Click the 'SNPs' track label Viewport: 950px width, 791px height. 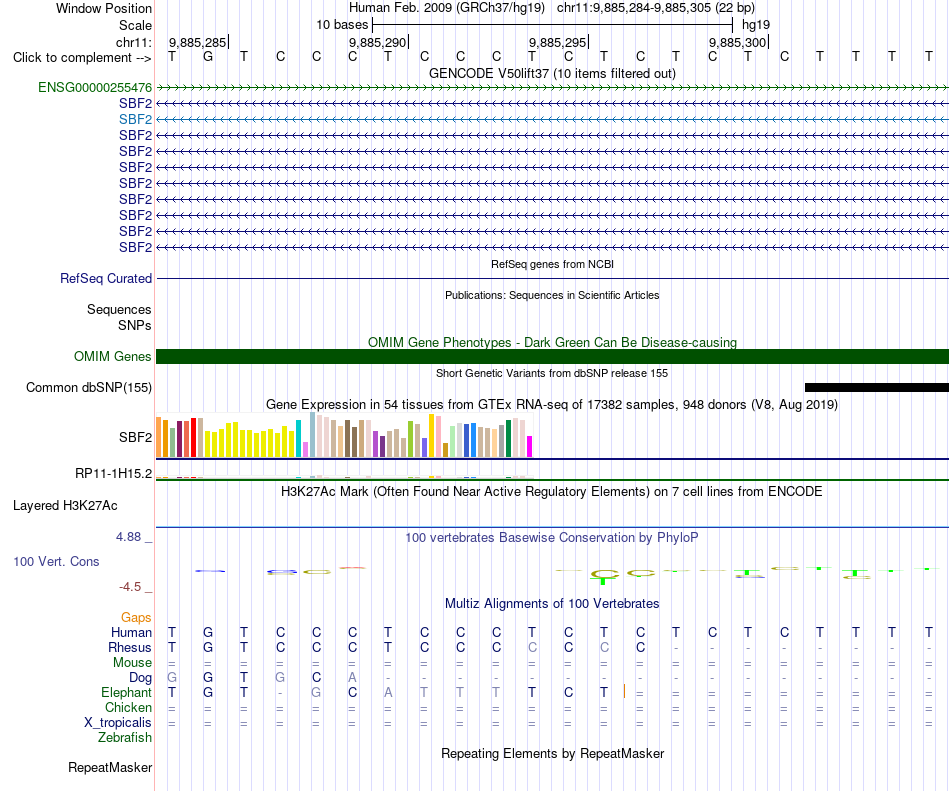(x=135, y=325)
